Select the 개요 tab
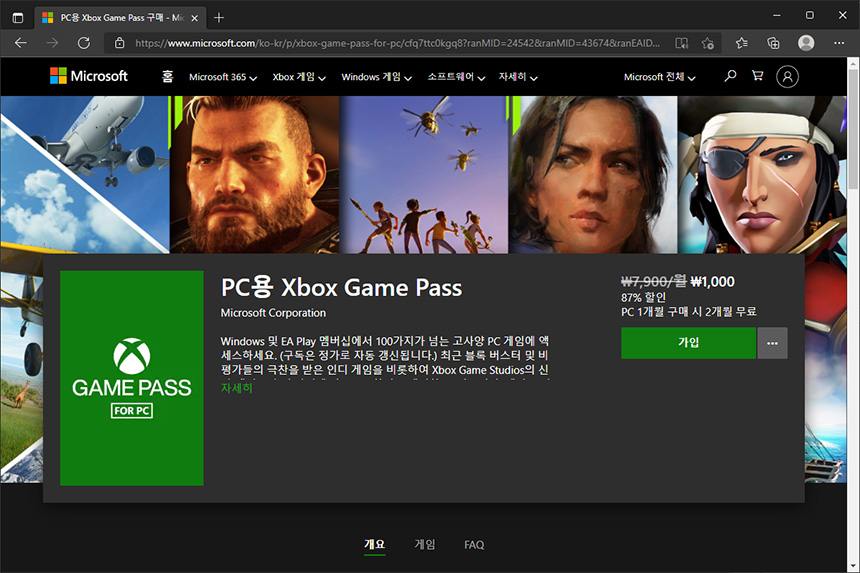The width and height of the screenshot is (860, 573). 375,544
